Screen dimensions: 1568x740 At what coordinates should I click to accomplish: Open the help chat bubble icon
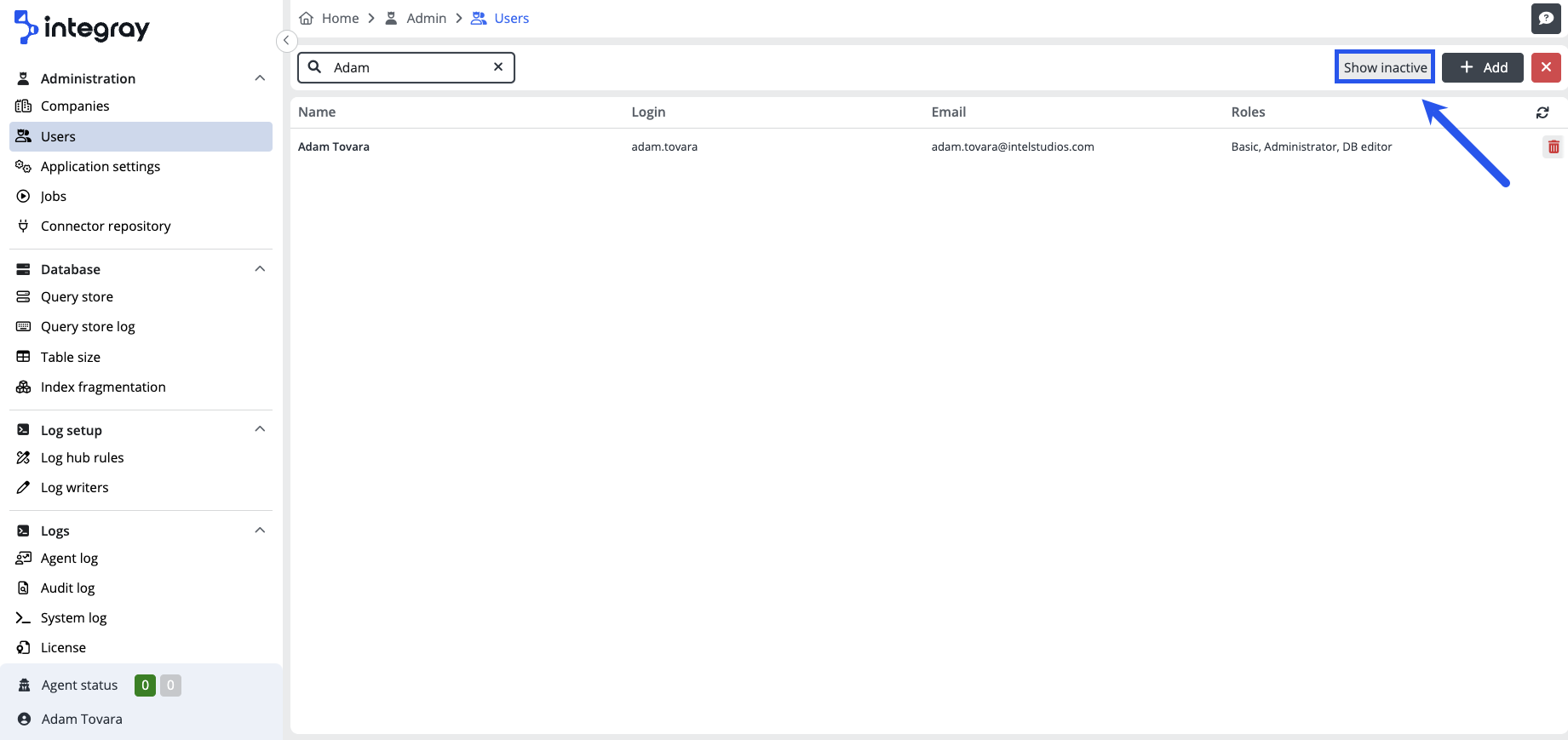1545,19
